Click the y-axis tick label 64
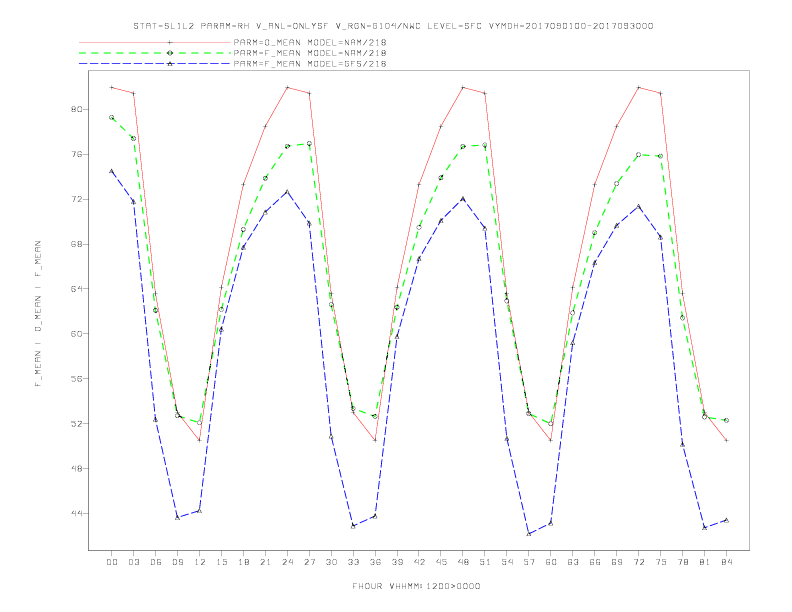The width and height of the screenshot is (792, 612). coord(76,289)
